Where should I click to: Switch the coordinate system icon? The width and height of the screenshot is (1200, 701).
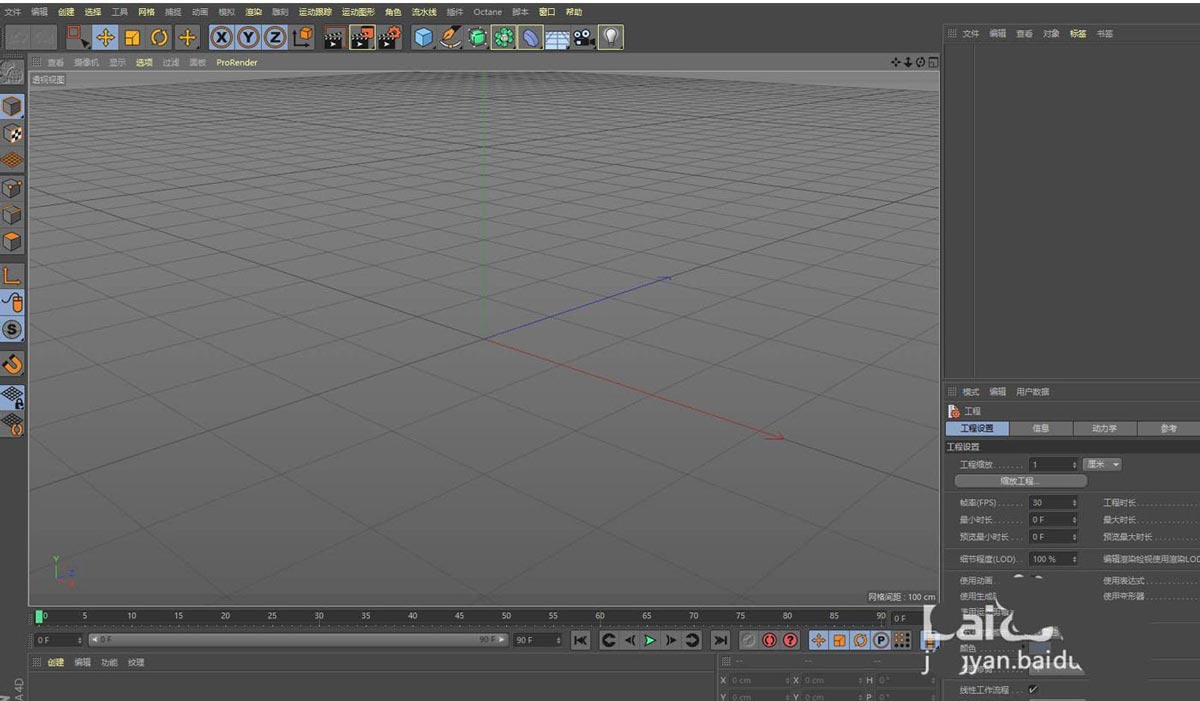click(302, 38)
